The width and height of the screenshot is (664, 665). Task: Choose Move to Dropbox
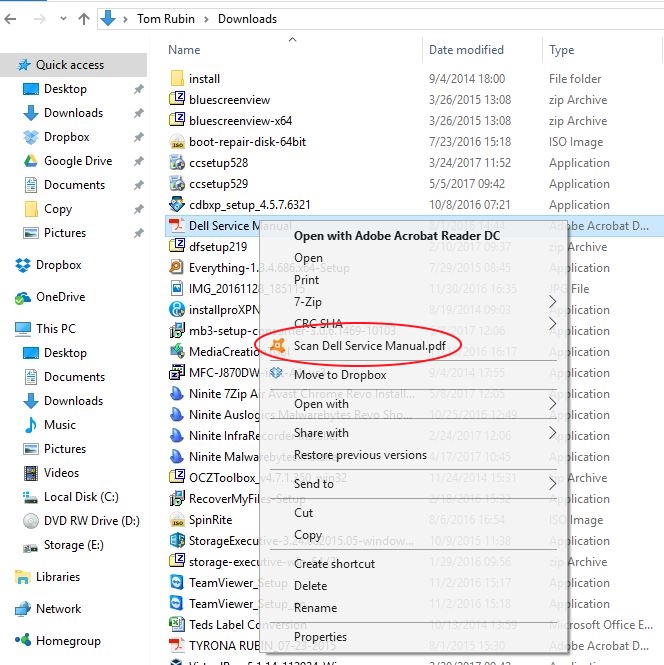pos(340,375)
